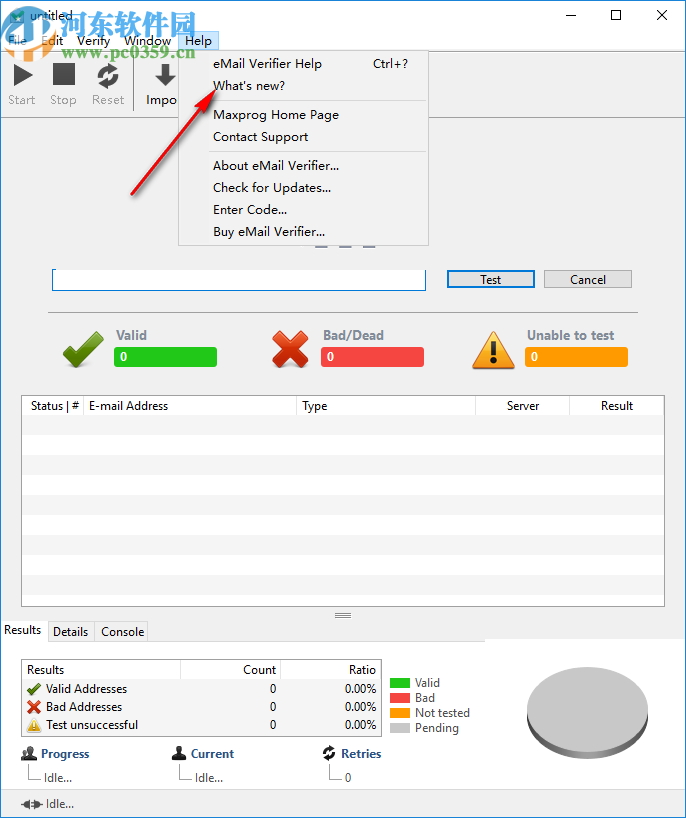Click the orange Unable to test count bar
The height and width of the screenshot is (818, 686).
click(x=576, y=357)
